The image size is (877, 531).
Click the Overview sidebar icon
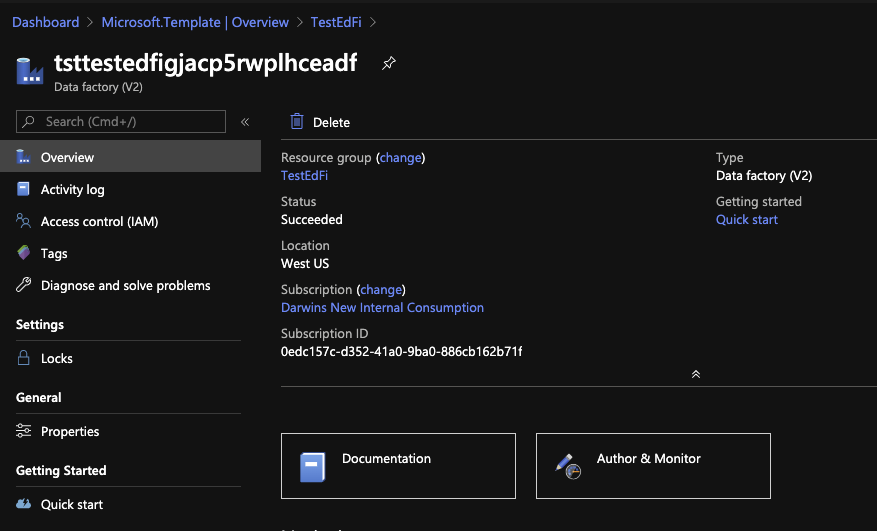pos(23,157)
